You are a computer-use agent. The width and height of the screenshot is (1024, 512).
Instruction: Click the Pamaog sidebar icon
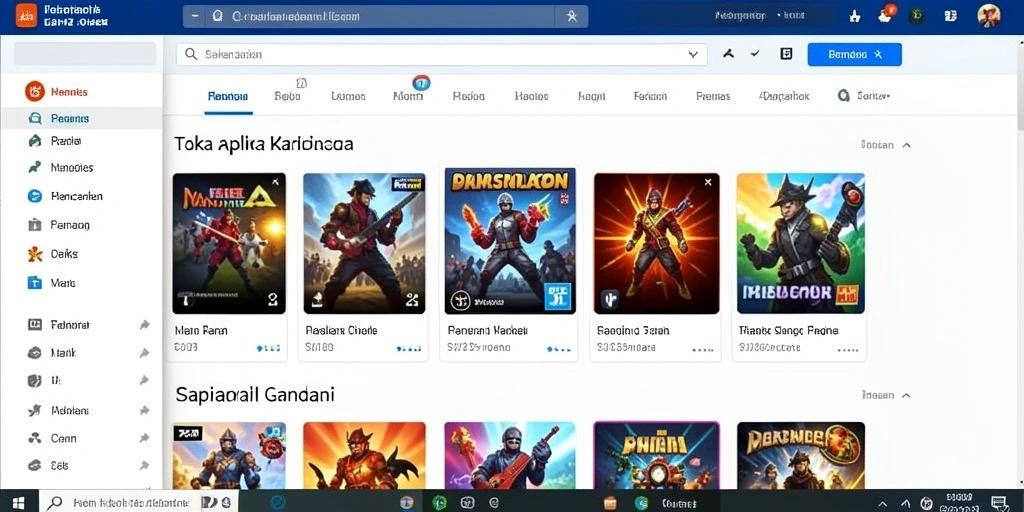click(x=35, y=225)
